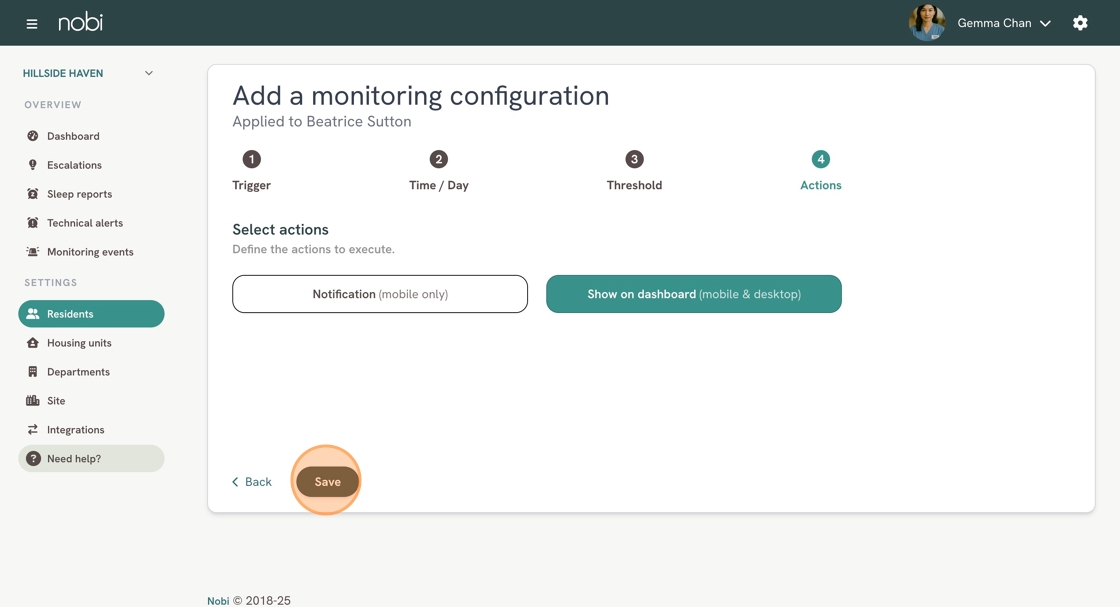Click the Housing units house icon
Screen dimensions: 1120x607
[x=33, y=343]
